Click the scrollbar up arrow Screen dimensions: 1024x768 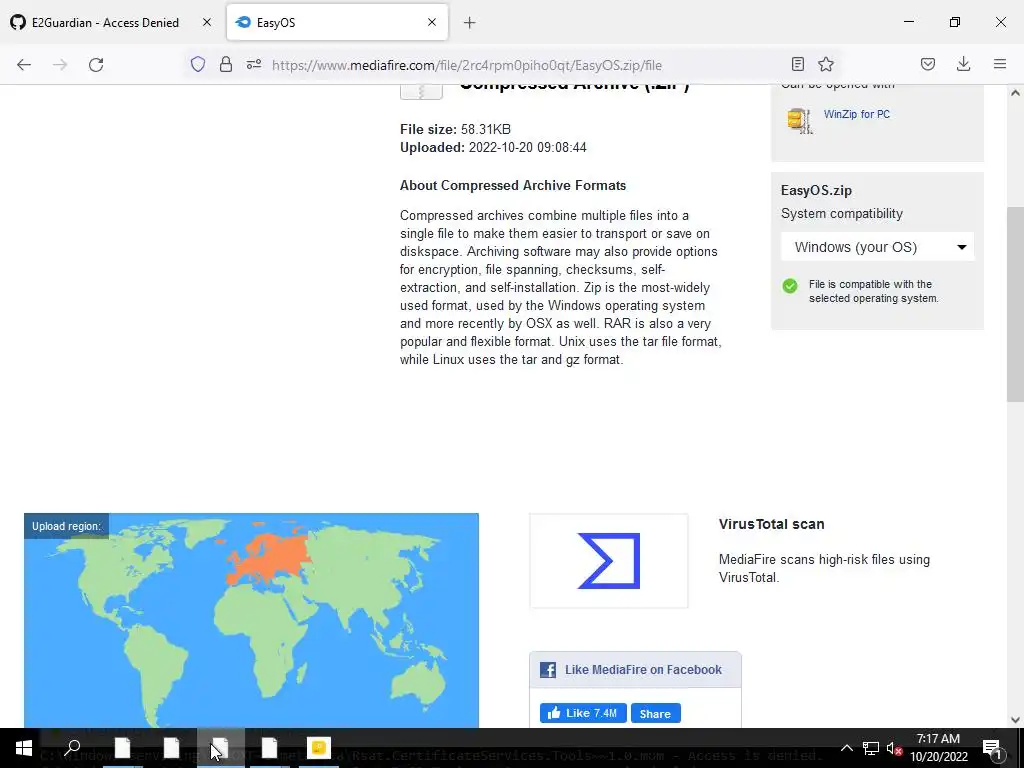point(1015,93)
